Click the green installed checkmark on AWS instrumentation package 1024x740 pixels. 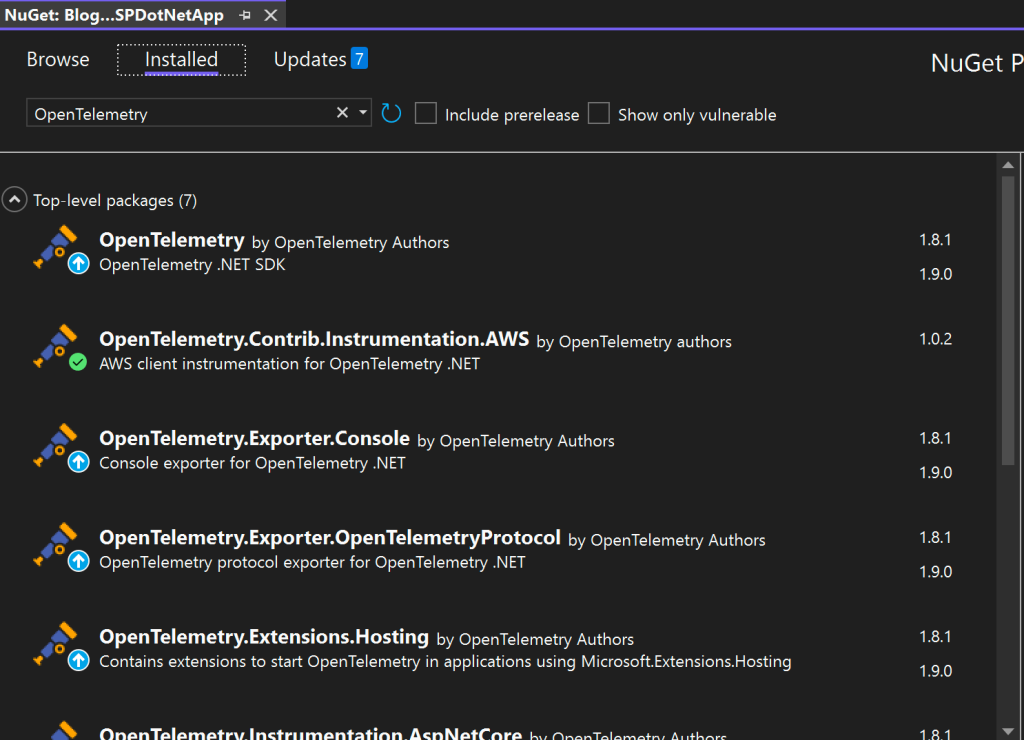[x=79, y=364]
